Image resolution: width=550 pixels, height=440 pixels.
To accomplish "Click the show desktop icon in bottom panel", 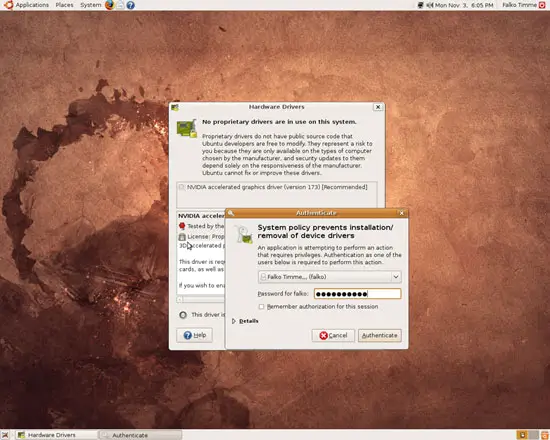I will click(5, 435).
